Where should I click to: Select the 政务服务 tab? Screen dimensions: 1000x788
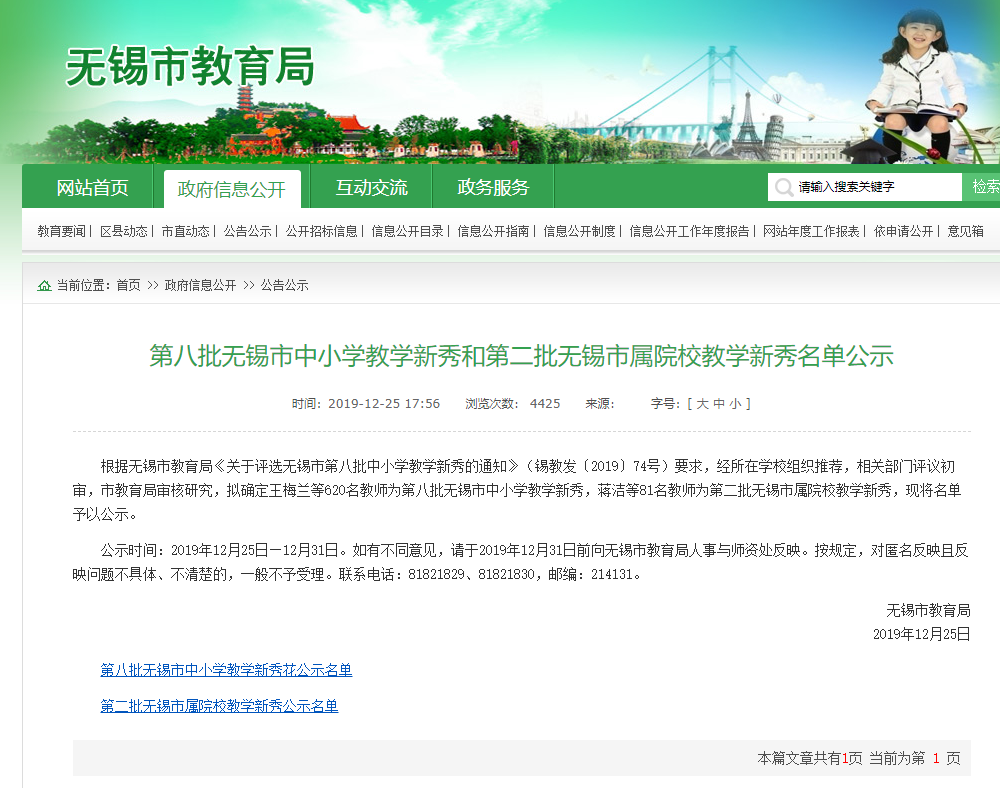click(x=493, y=188)
